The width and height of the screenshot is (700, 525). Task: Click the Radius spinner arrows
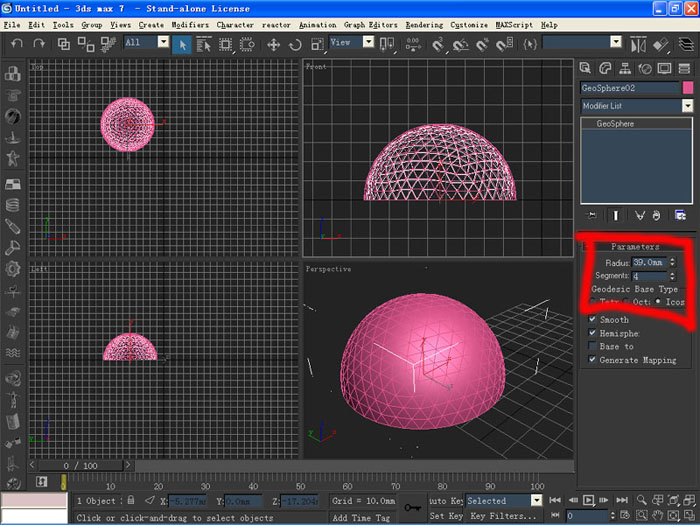[x=672, y=262]
